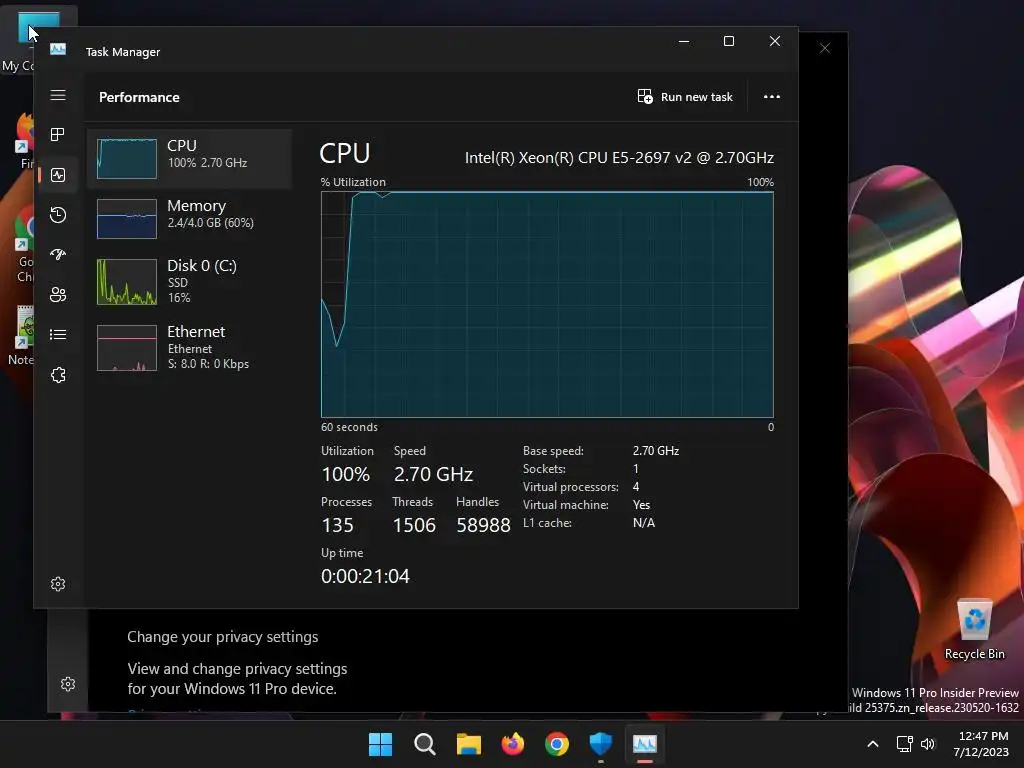Viewport: 1024px width, 768px height.
Task: Click the Performance page heading
Action: pos(139,97)
